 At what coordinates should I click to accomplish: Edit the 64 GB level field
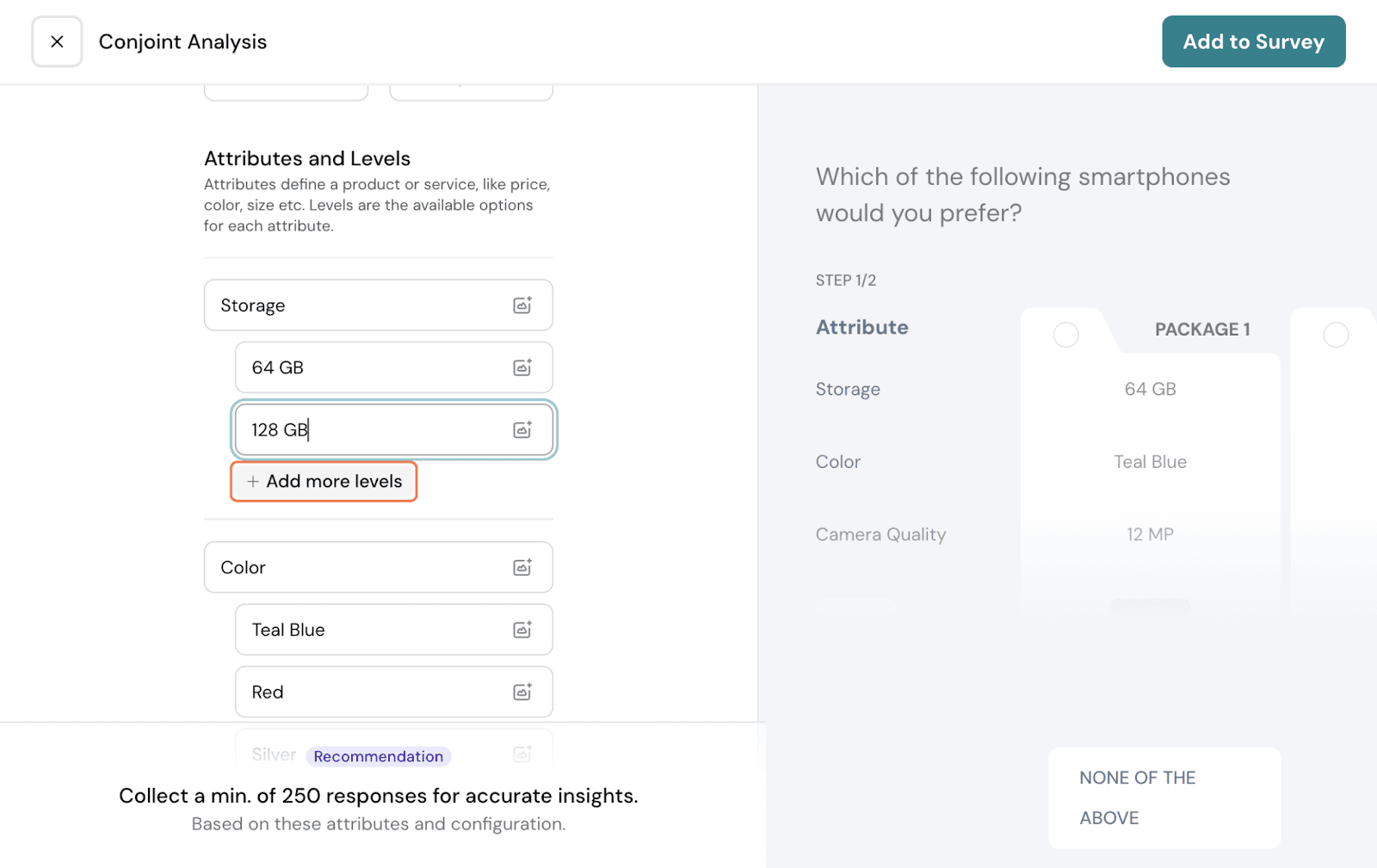tap(370, 367)
